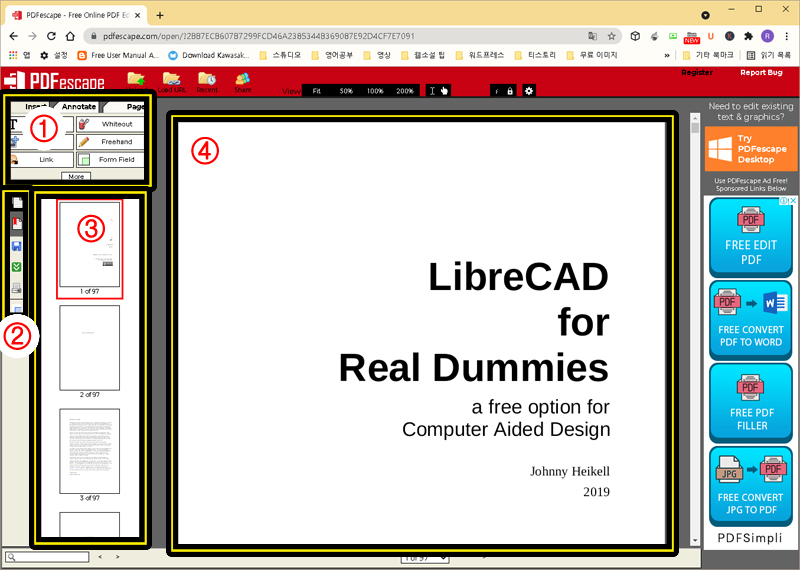Image resolution: width=800 pixels, height=570 pixels.
Task: Click the document info icon beside the lock
Action: [497, 91]
